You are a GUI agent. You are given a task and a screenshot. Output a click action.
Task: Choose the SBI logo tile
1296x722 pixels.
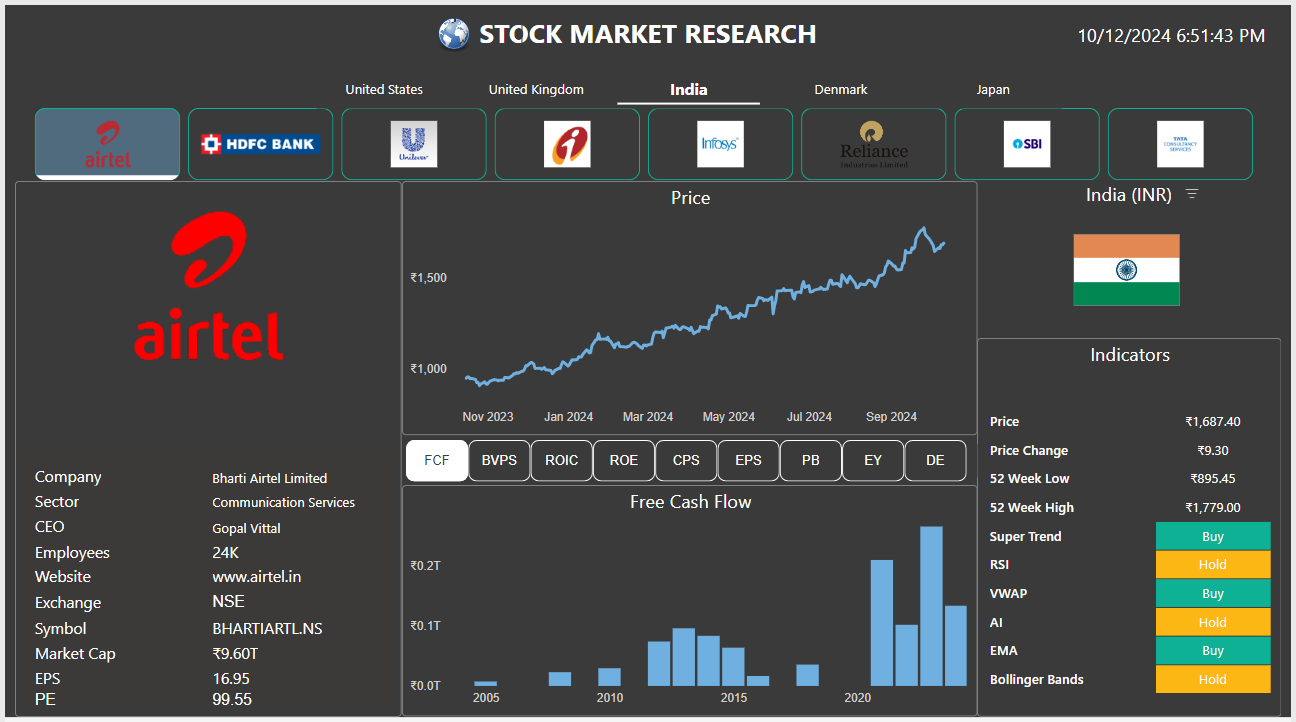[1027, 144]
